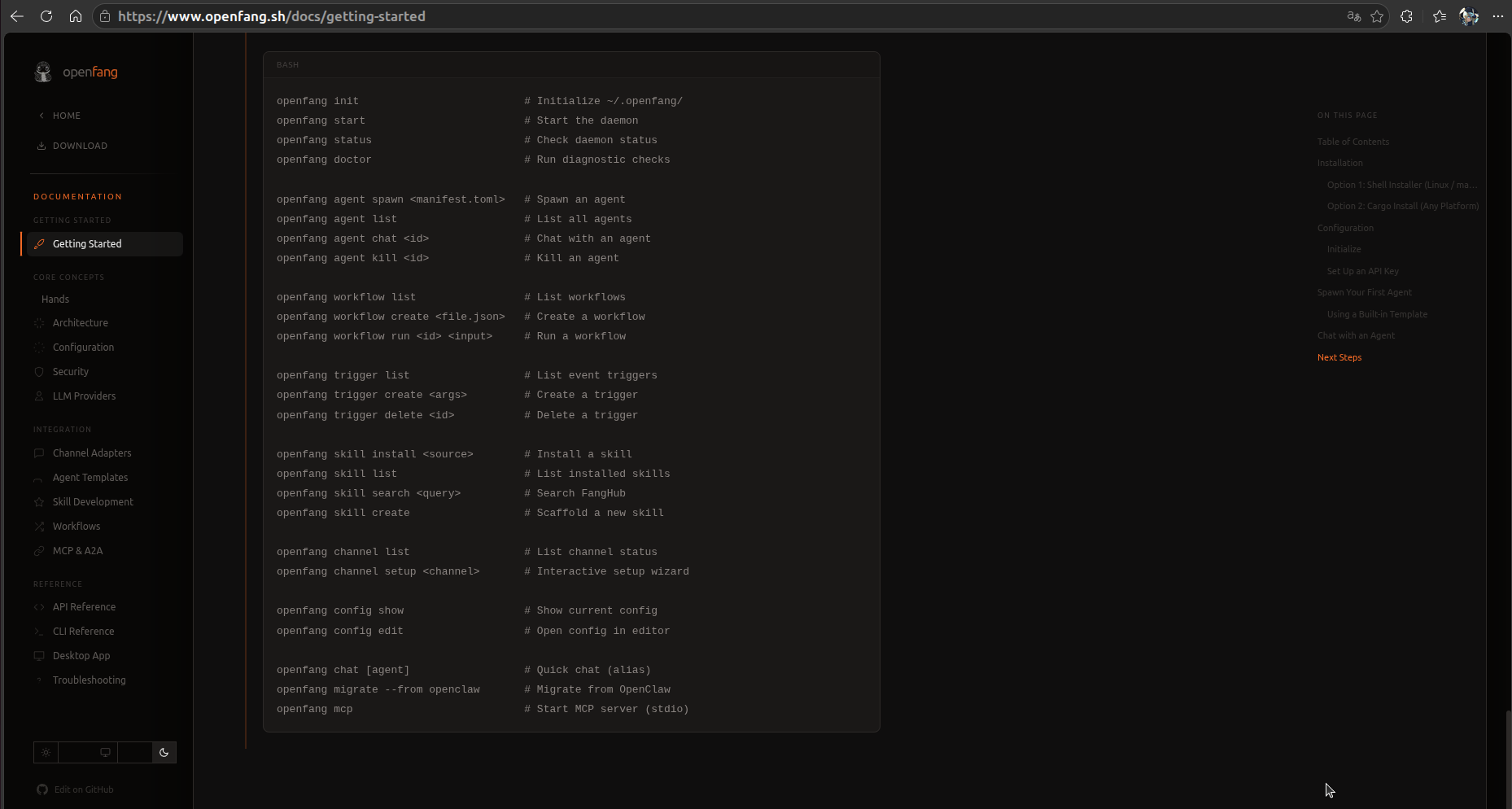Viewport: 1512px width, 809px height.
Task: Click the chat icon next to Channel Adapters
Action: [x=39, y=453]
